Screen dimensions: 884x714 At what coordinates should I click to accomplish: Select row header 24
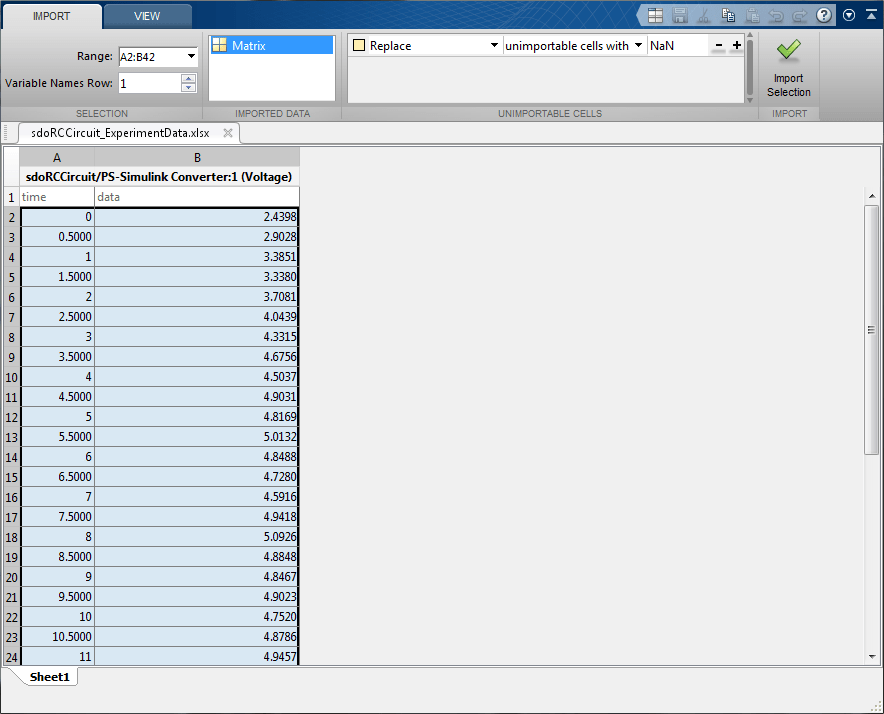coord(11,657)
